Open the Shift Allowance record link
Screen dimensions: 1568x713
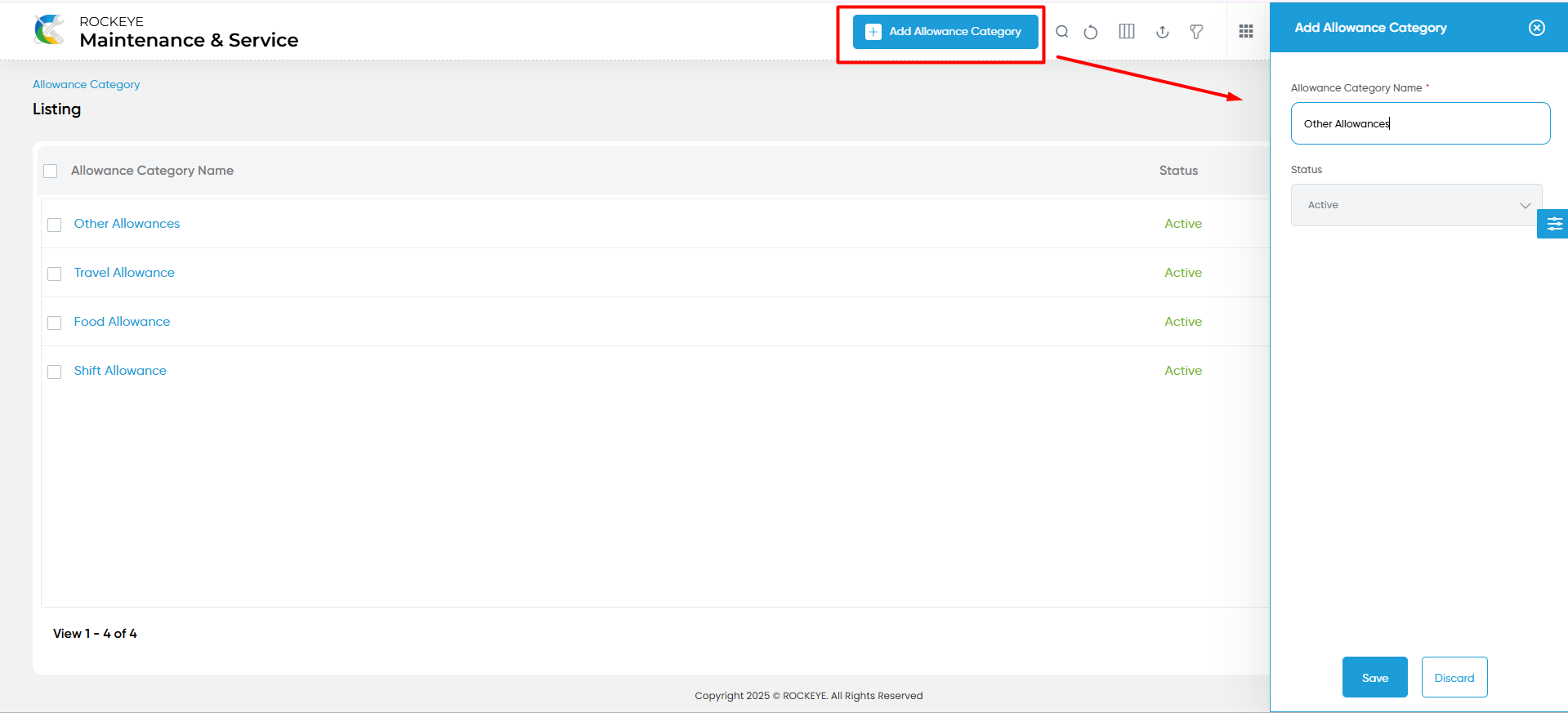(120, 371)
